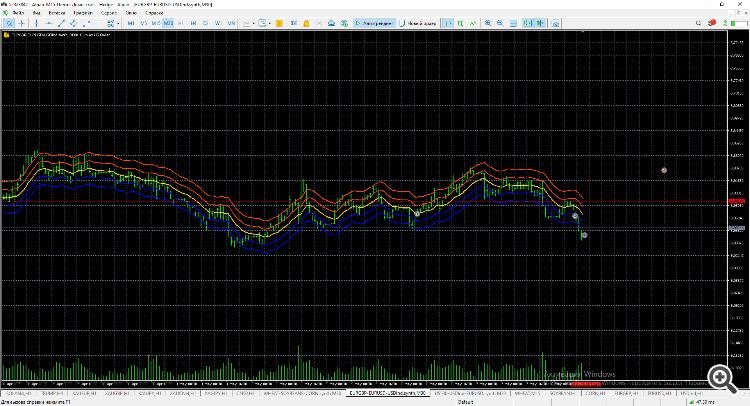Viewport: 750px width, 406px height.
Task: Open the Вид menu
Action: point(36,13)
